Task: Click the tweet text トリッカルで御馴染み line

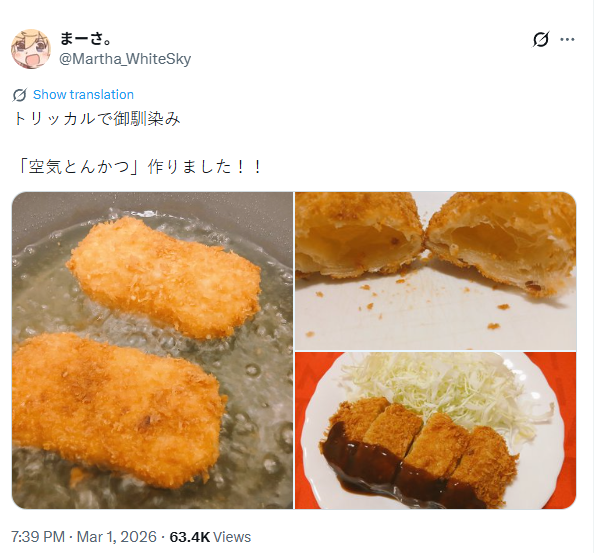Action: tap(97, 119)
